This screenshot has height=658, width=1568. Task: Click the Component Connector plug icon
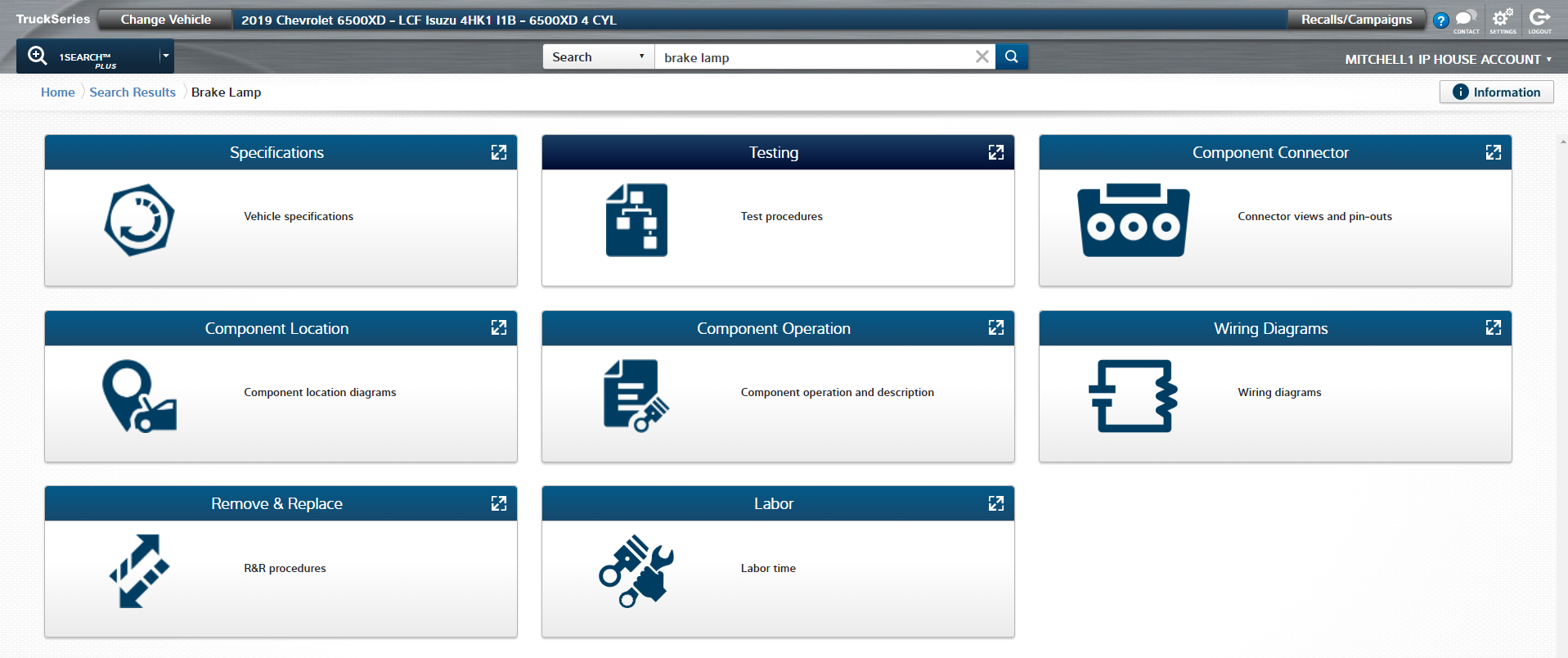[x=1133, y=220]
